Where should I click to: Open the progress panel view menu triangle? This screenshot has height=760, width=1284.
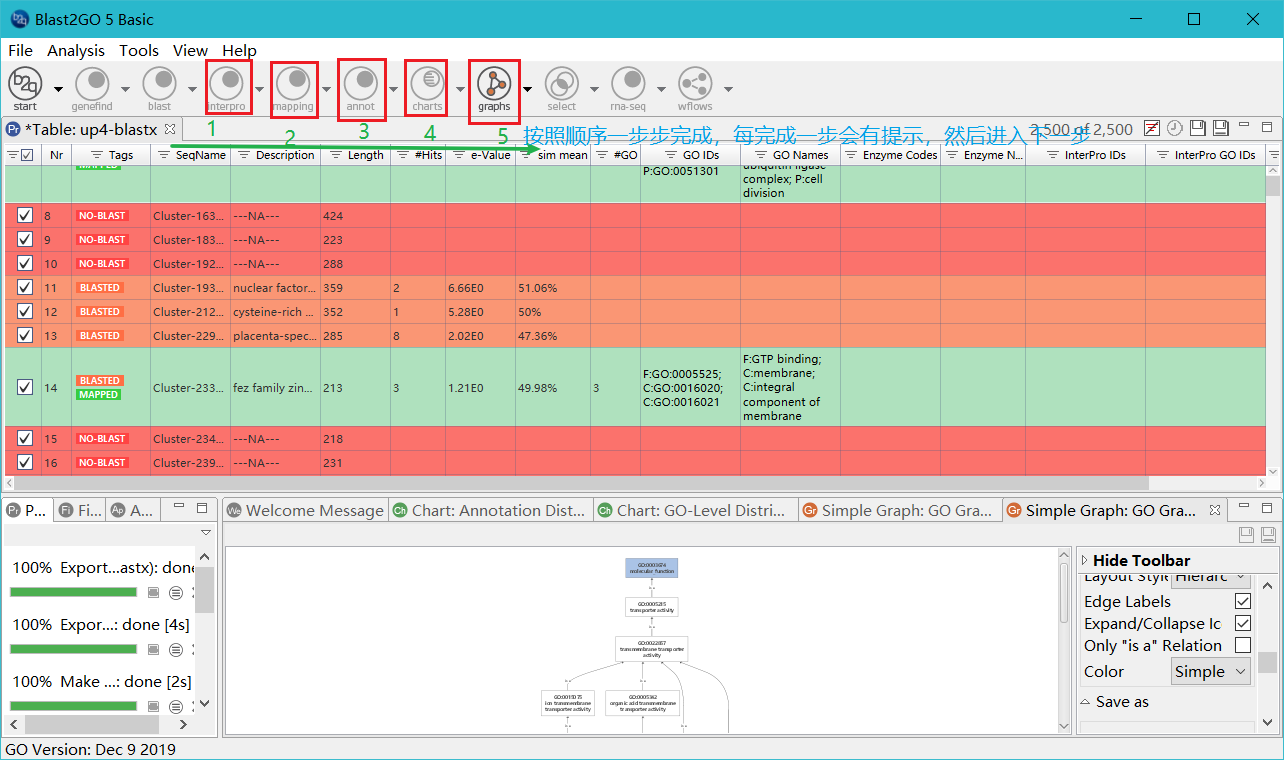click(206, 533)
